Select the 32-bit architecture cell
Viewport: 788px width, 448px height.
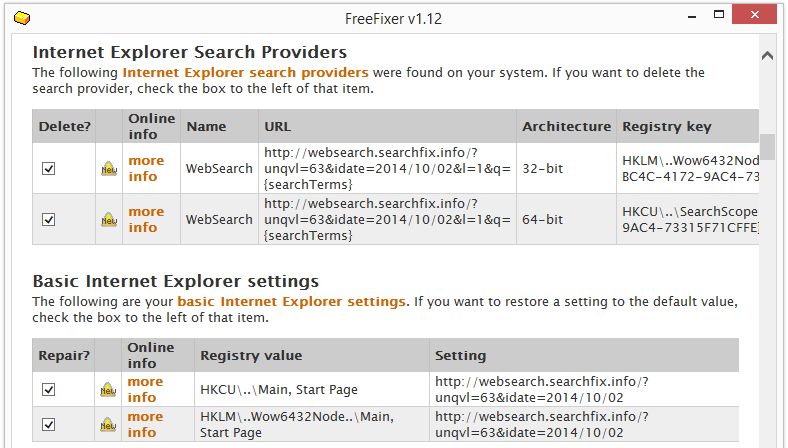coord(566,168)
